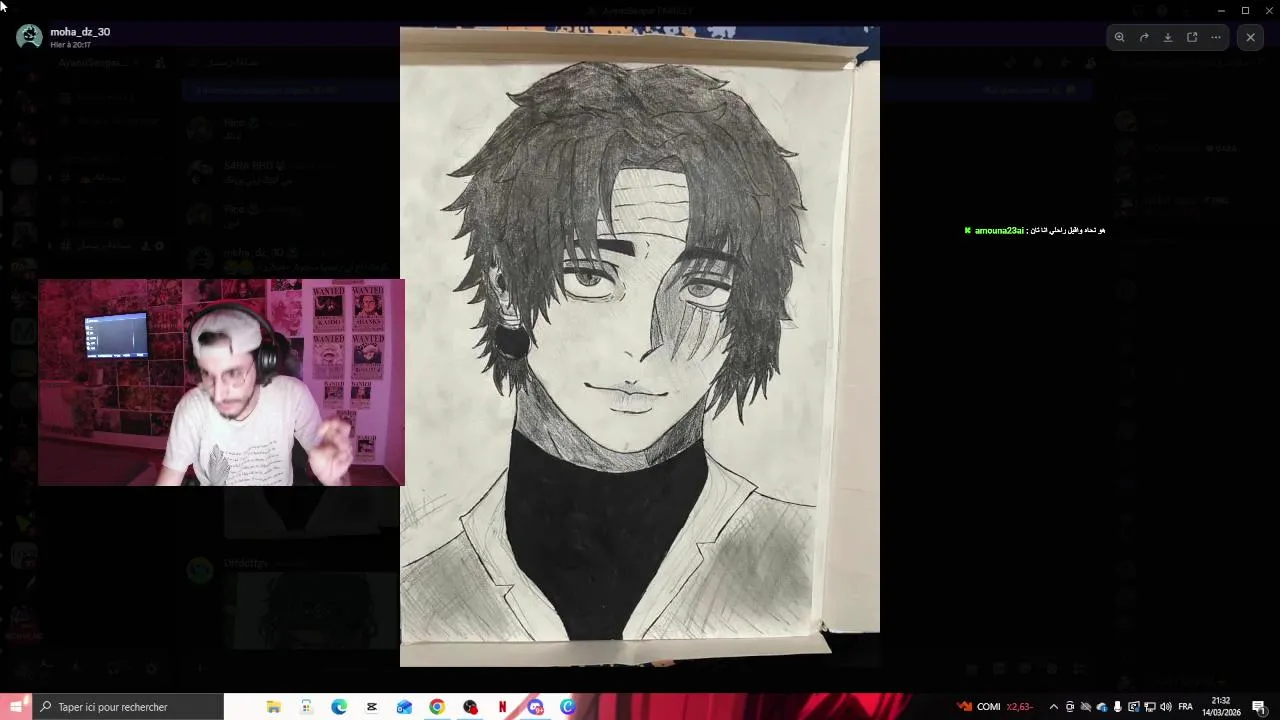
Task: Click the COMI stock ticker widget
Action: pos(995,707)
